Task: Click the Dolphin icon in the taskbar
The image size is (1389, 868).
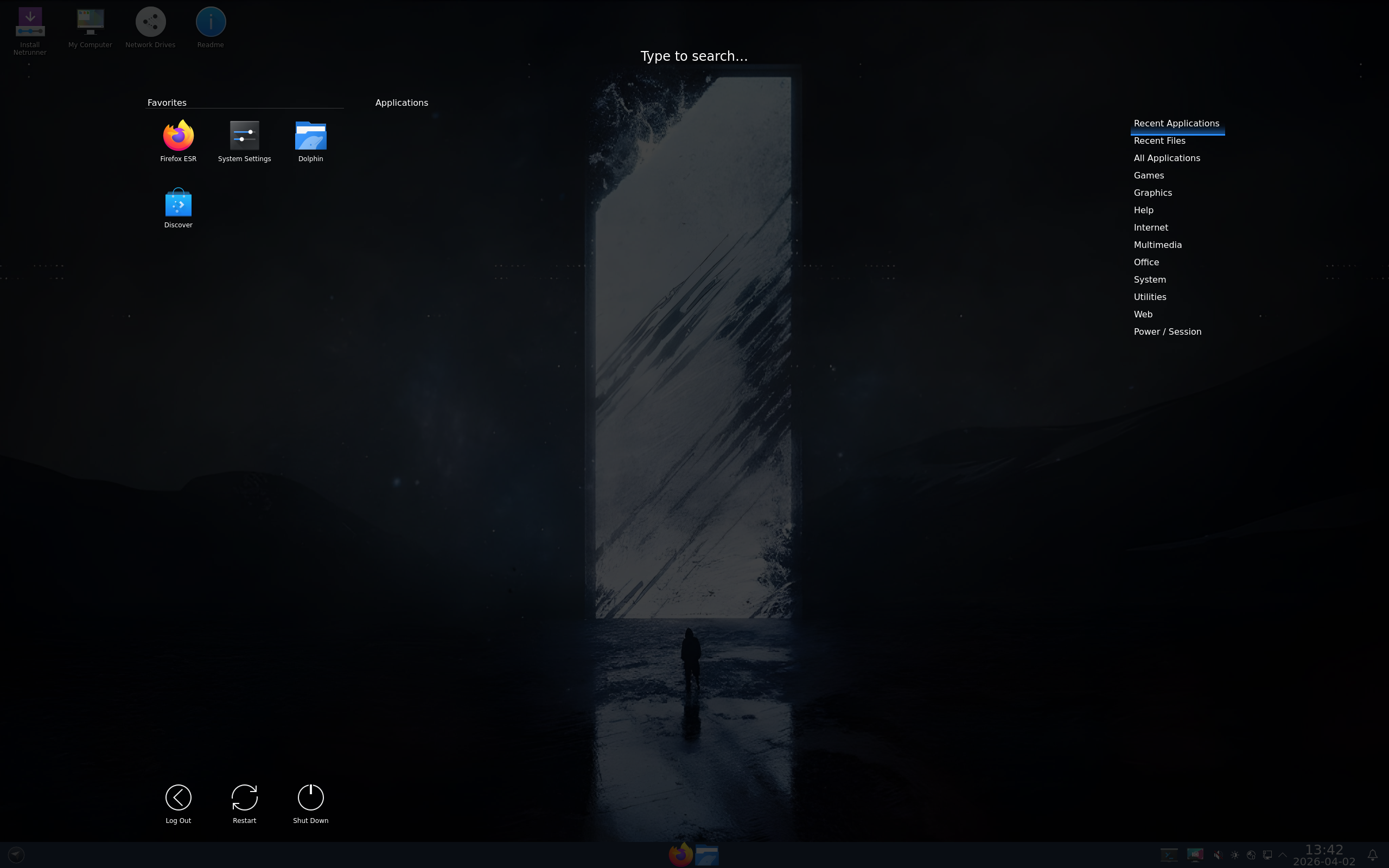Action: tap(707, 855)
